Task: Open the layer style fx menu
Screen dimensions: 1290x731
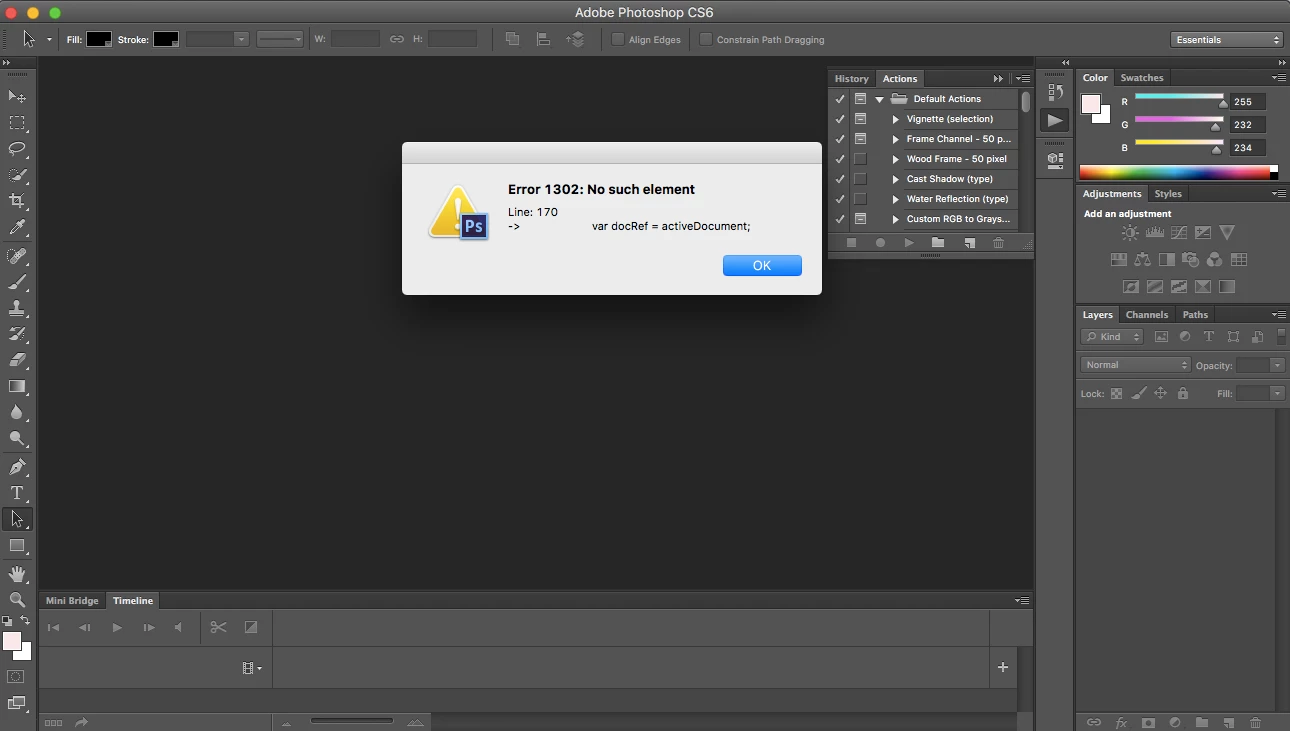Action: point(1121,722)
